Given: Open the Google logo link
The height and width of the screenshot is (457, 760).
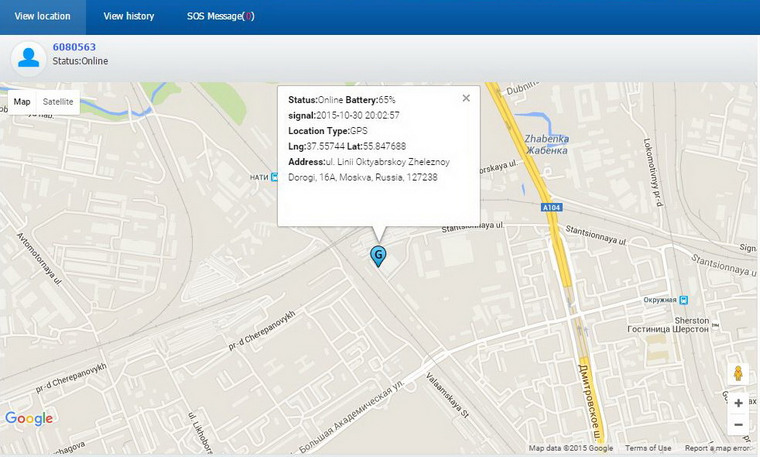Looking at the screenshot, I should [29, 419].
